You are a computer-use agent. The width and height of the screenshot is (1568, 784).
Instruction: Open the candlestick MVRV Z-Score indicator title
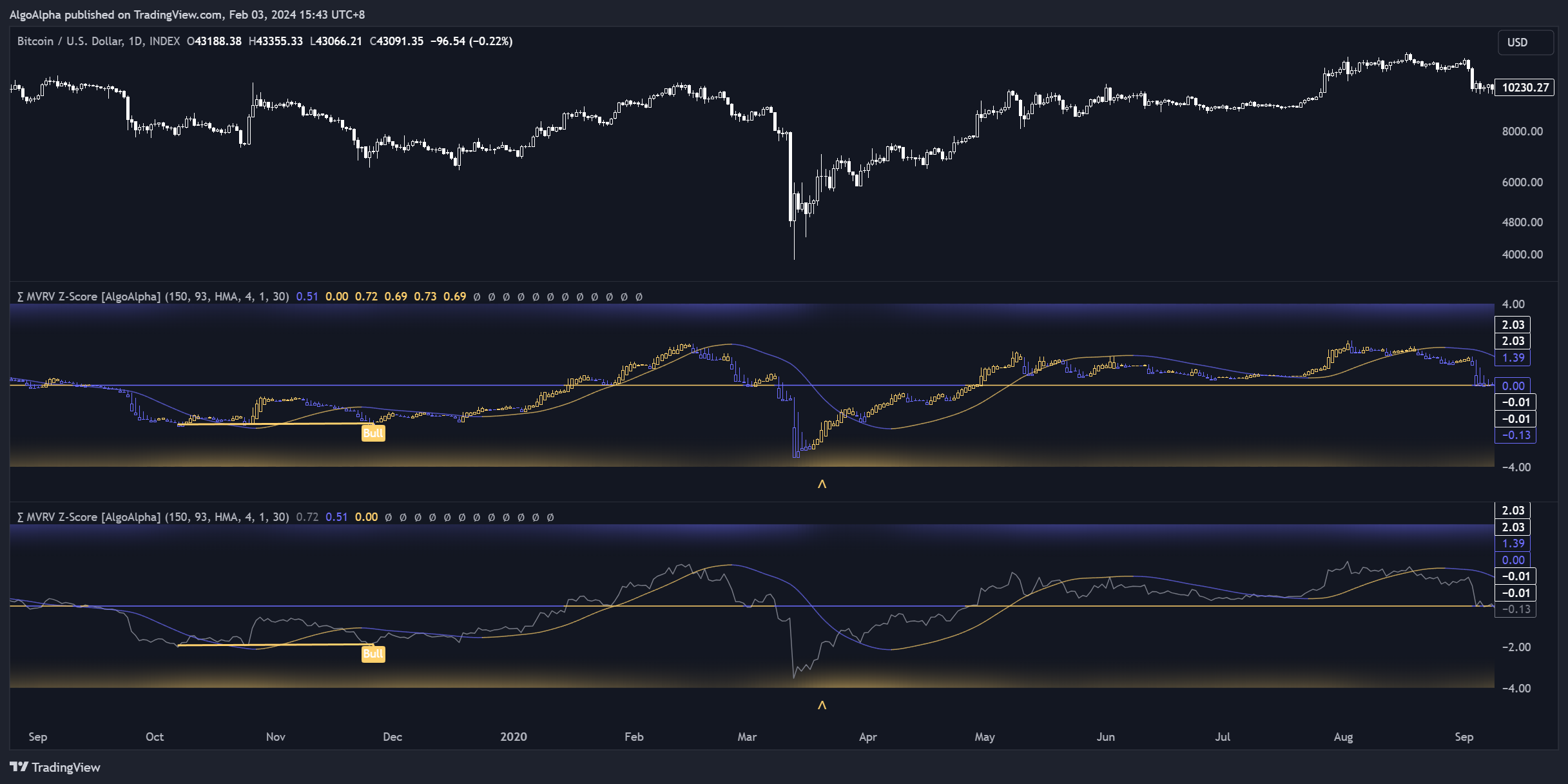pos(153,297)
